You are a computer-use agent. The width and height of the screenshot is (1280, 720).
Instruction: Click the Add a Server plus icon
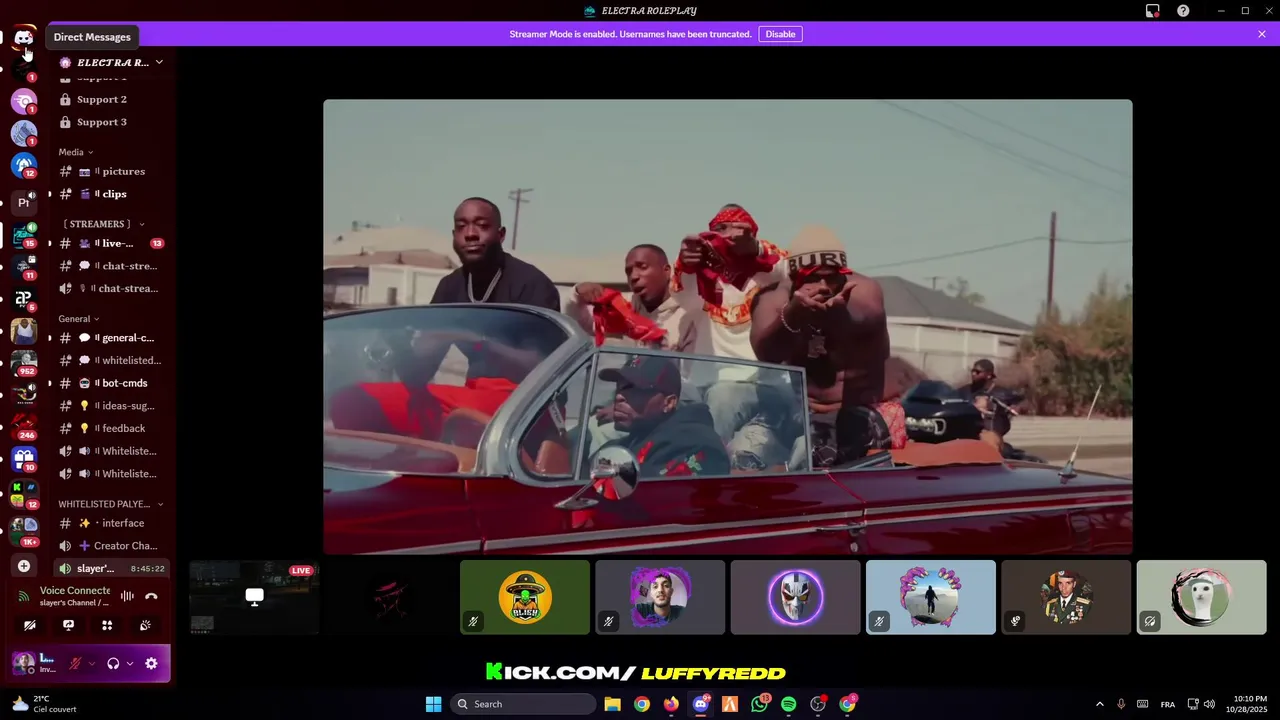(24, 566)
